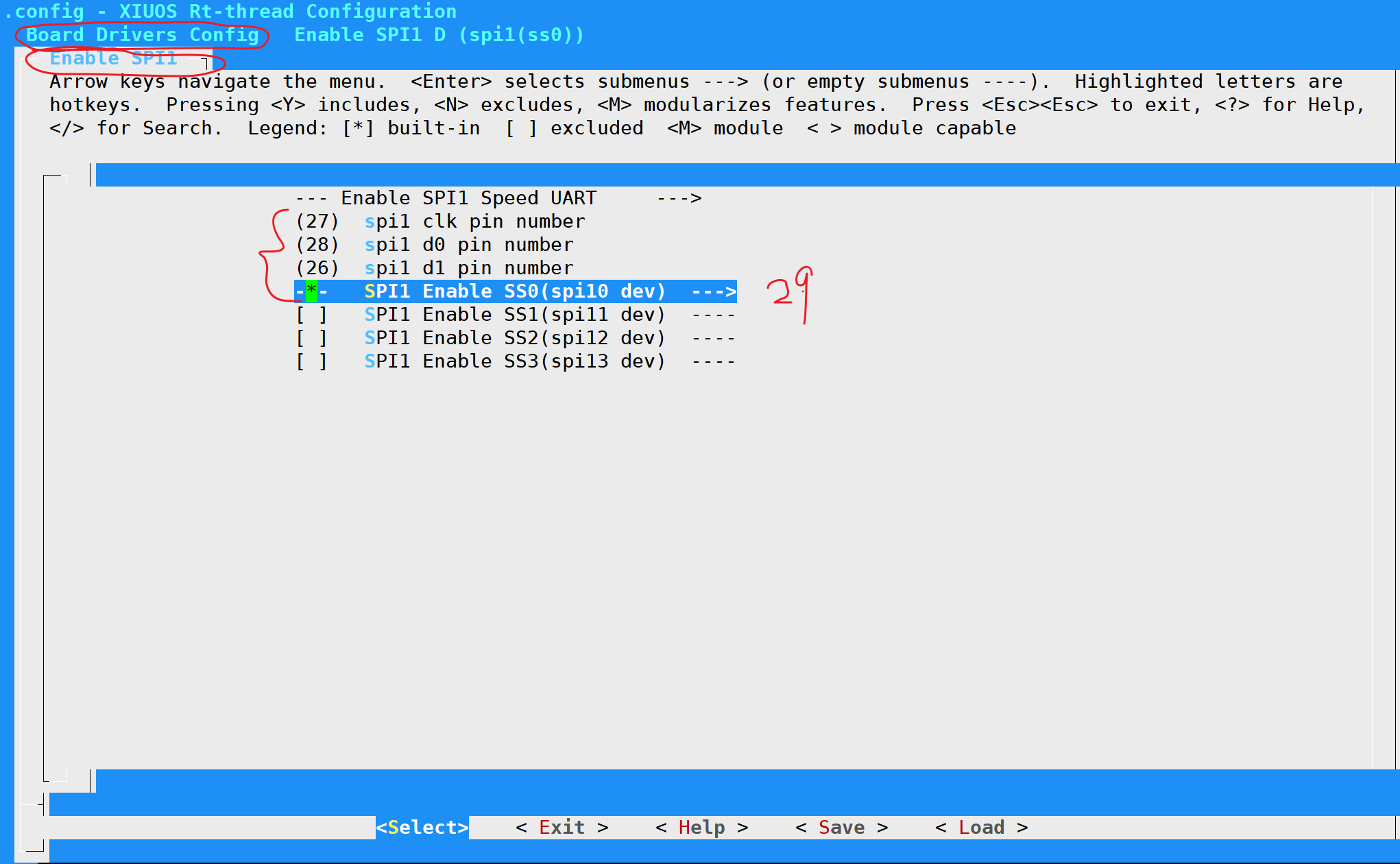Go to Board Drivers Config breadcrumb
The image size is (1400, 864).
(x=143, y=35)
